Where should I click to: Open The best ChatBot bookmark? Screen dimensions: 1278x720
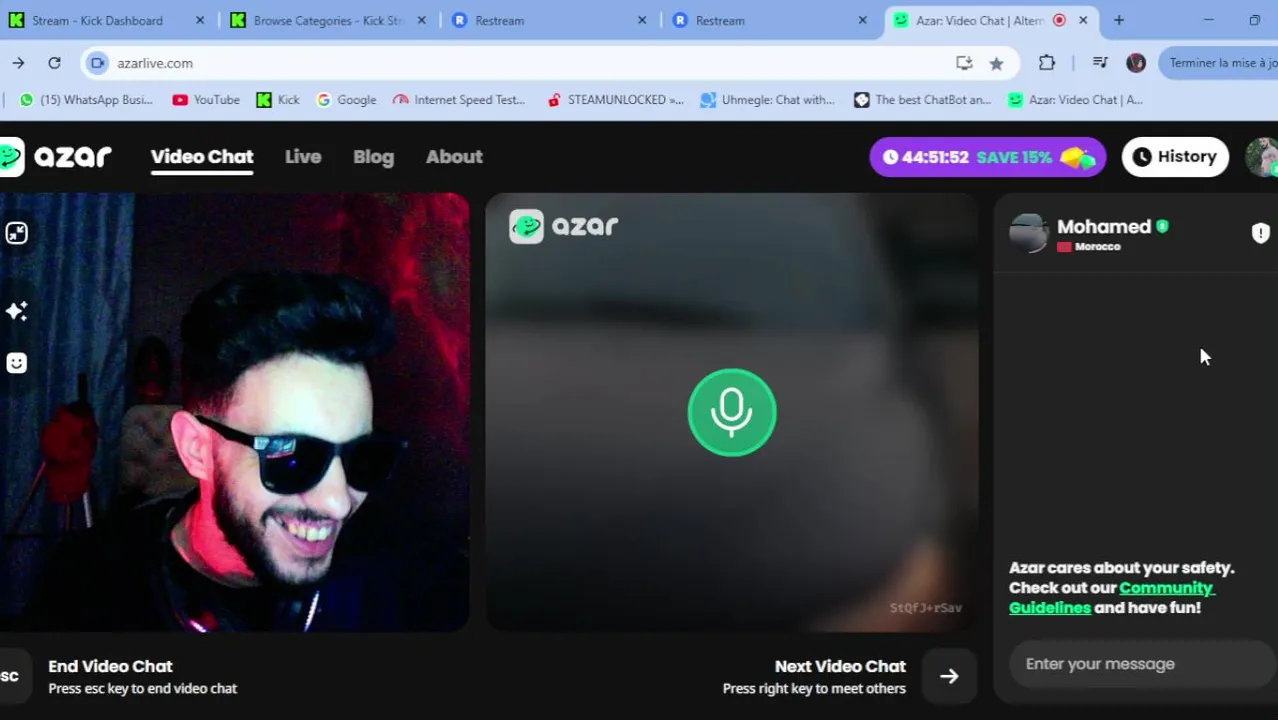tap(922, 100)
